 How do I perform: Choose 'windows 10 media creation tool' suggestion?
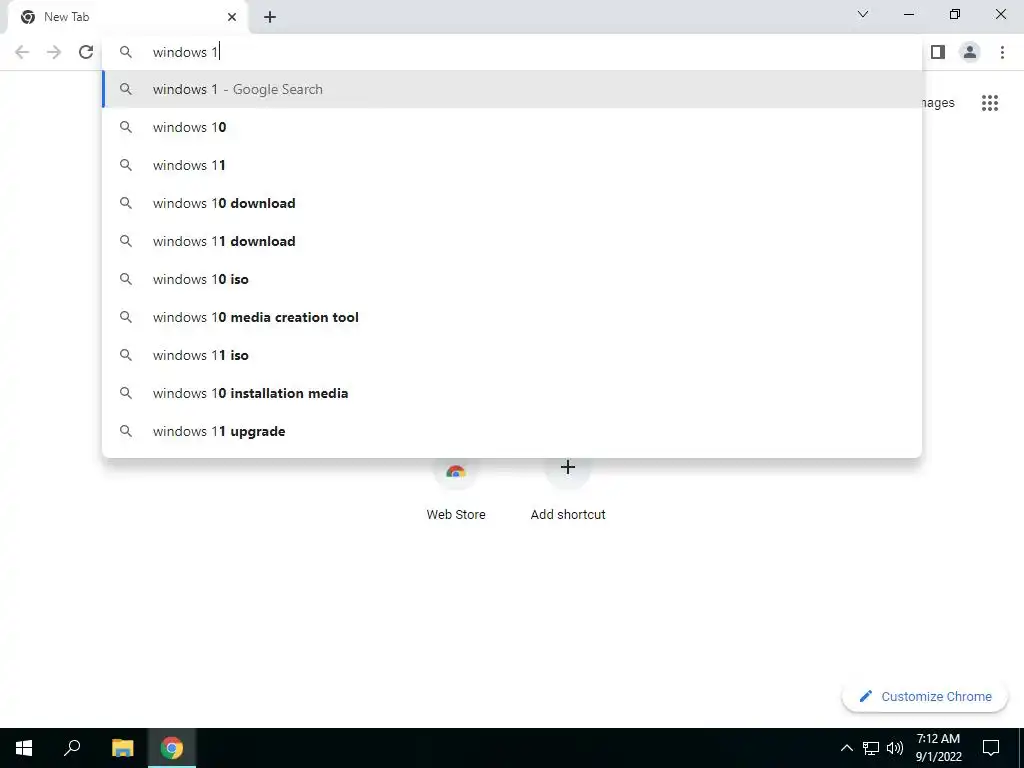[x=512, y=317]
